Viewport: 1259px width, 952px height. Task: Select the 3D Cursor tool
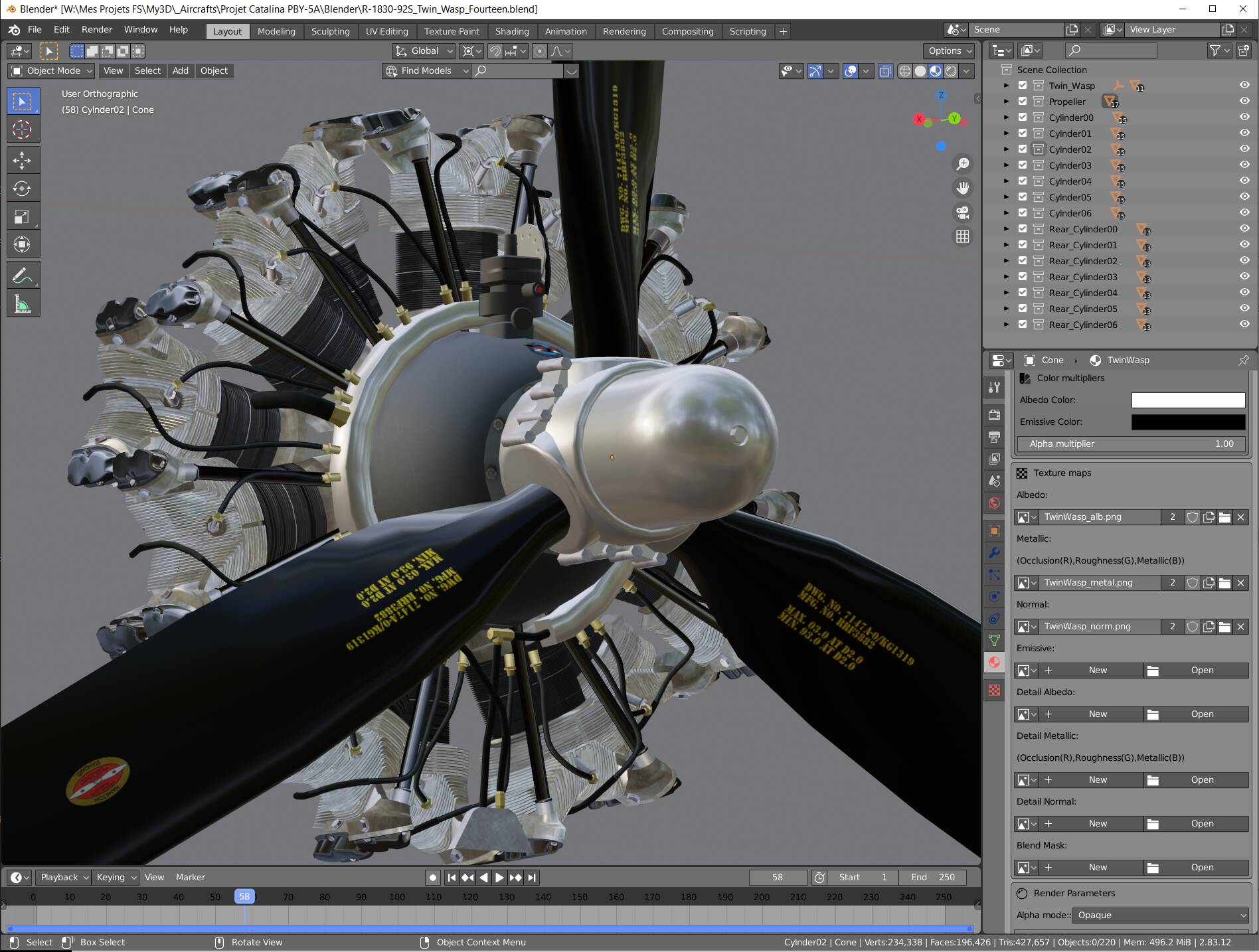22,130
